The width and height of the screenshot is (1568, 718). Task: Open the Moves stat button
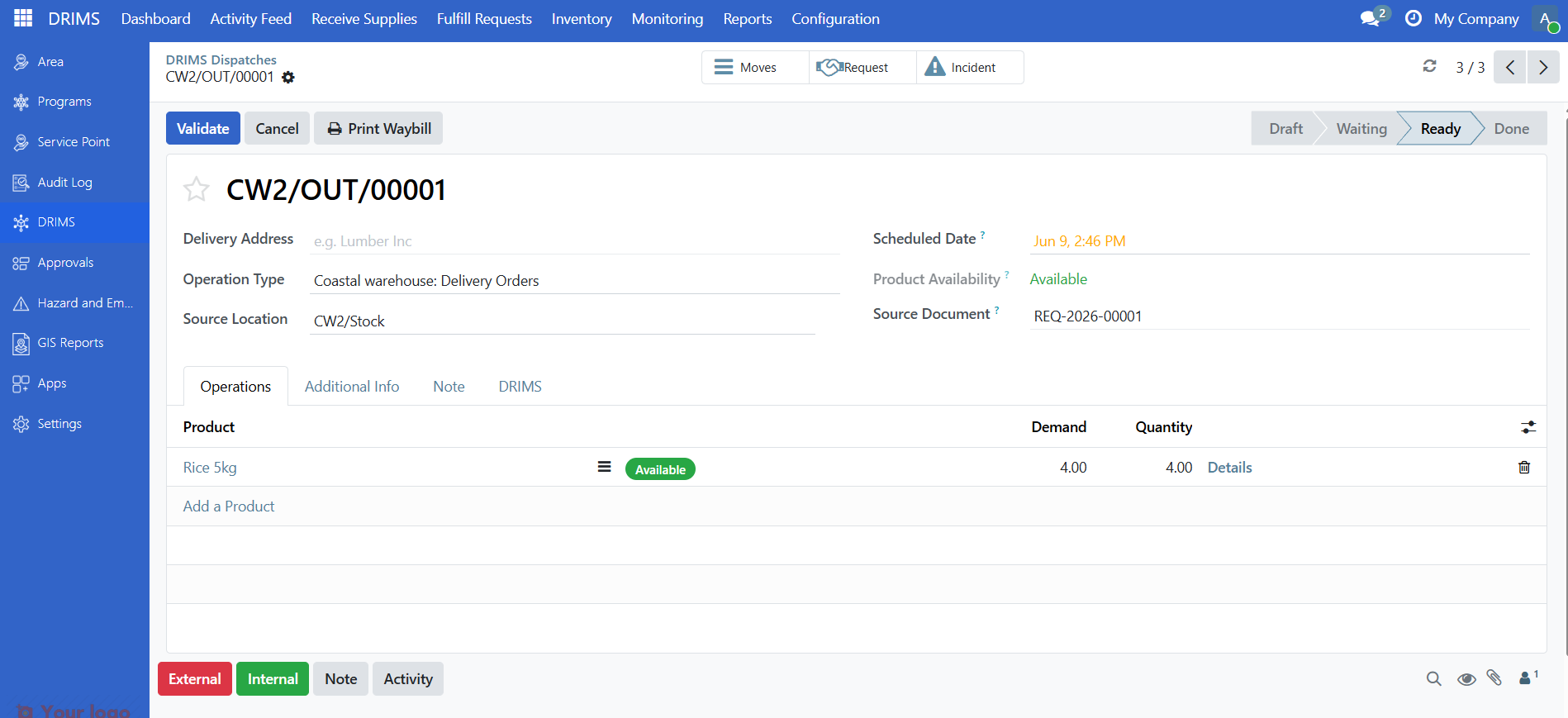755,67
